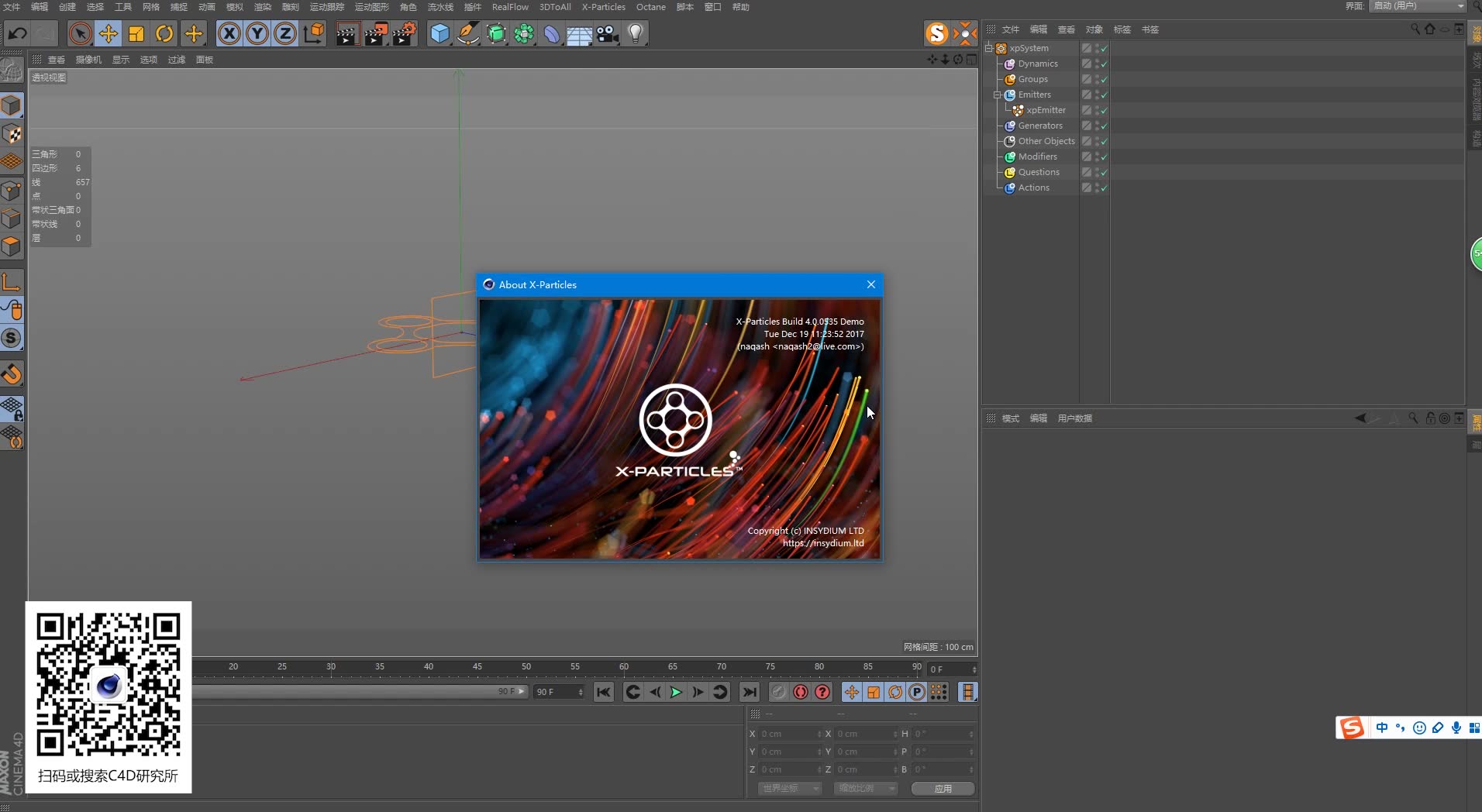
Task: Open the 过滤 viewport menu
Action: pyautogui.click(x=177, y=60)
